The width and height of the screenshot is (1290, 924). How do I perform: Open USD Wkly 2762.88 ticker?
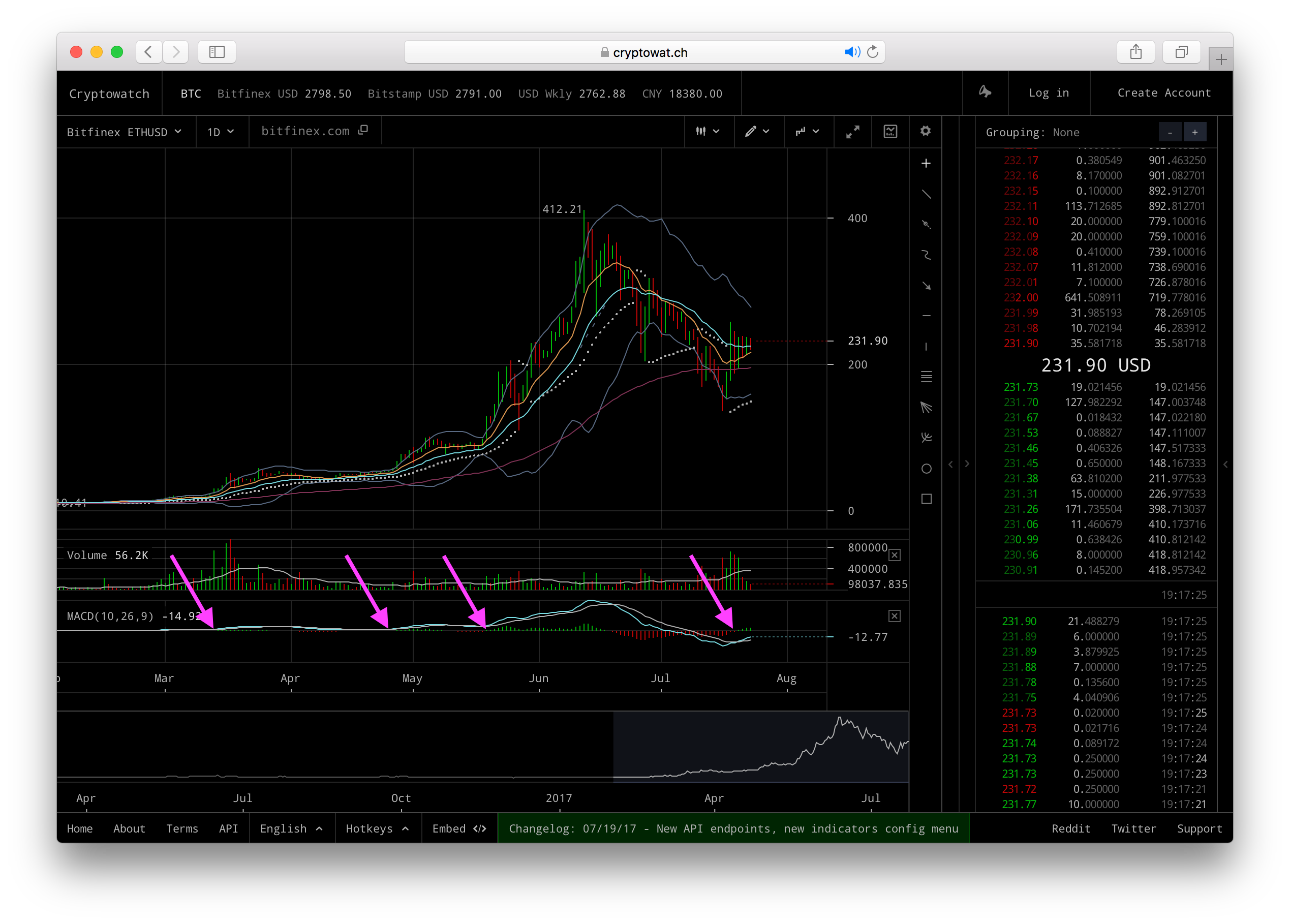572,93
